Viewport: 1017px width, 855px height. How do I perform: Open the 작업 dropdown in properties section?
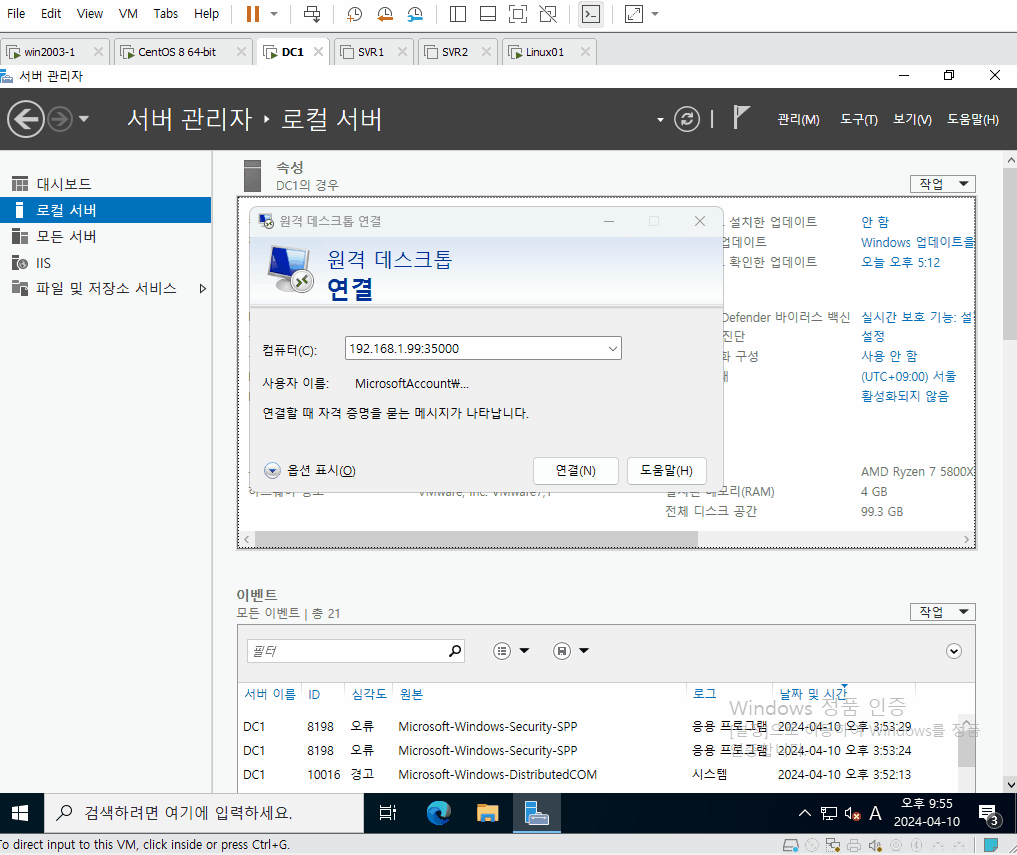click(x=942, y=184)
